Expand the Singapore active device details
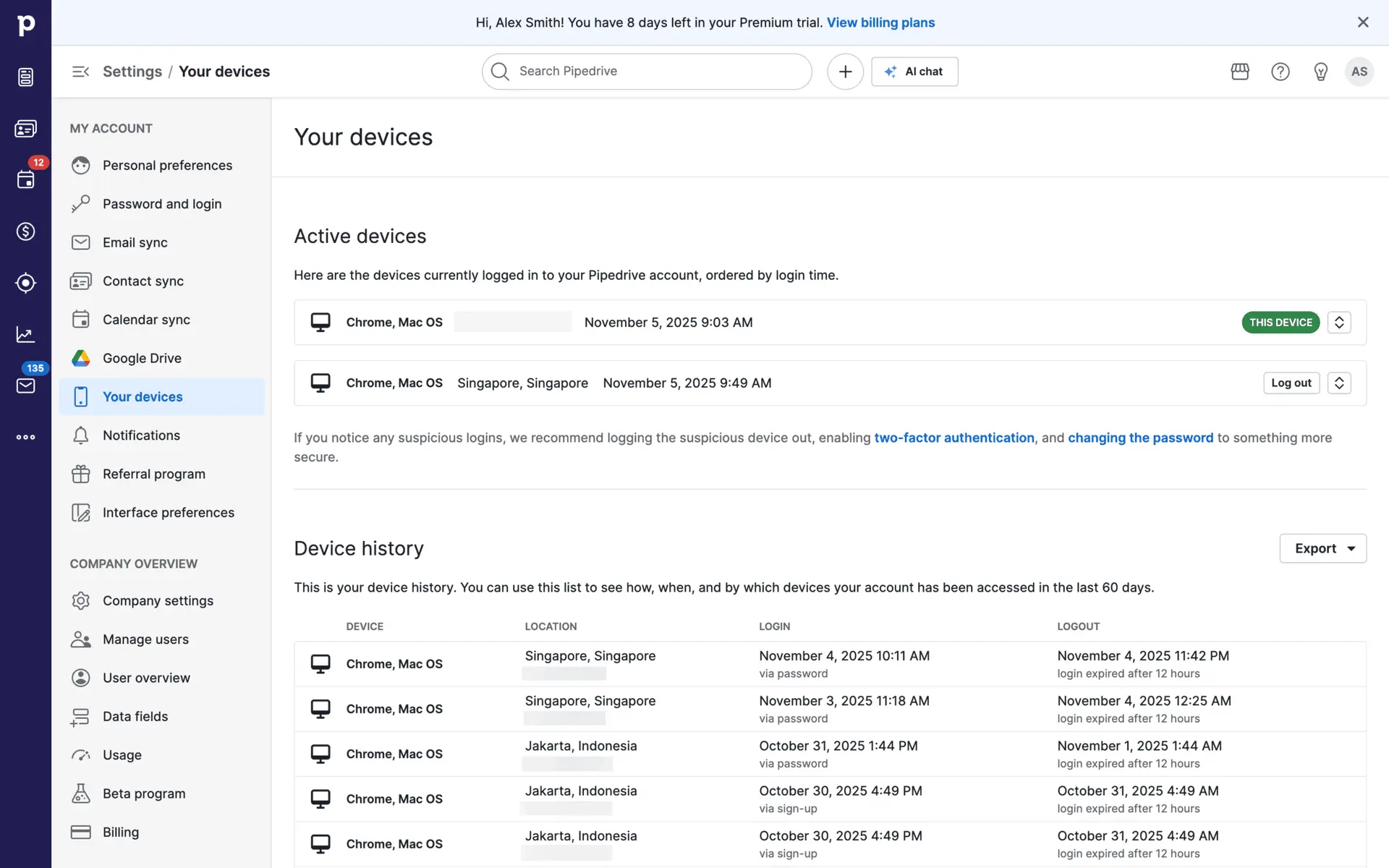Image resolution: width=1389 pixels, height=868 pixels. (1339, 383)
